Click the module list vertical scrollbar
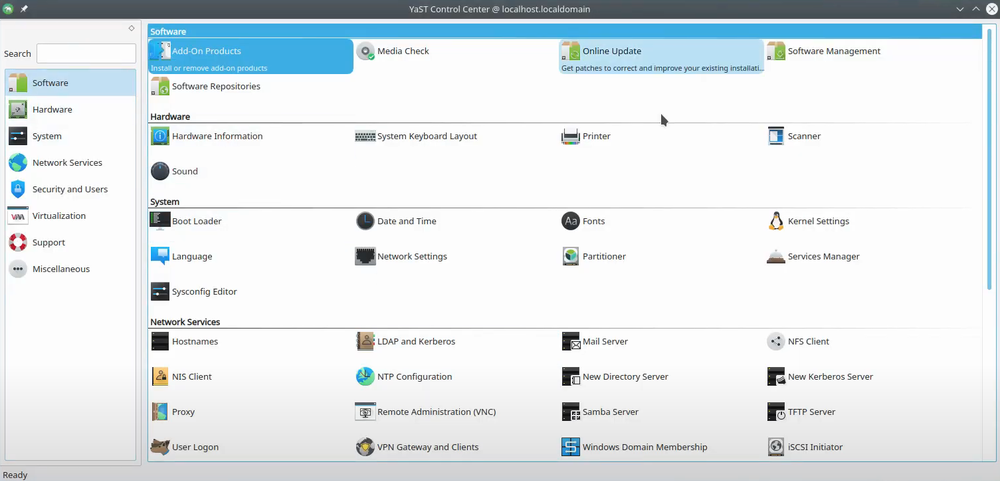Screen dimensions: 1000x481 tap(989, 159)
